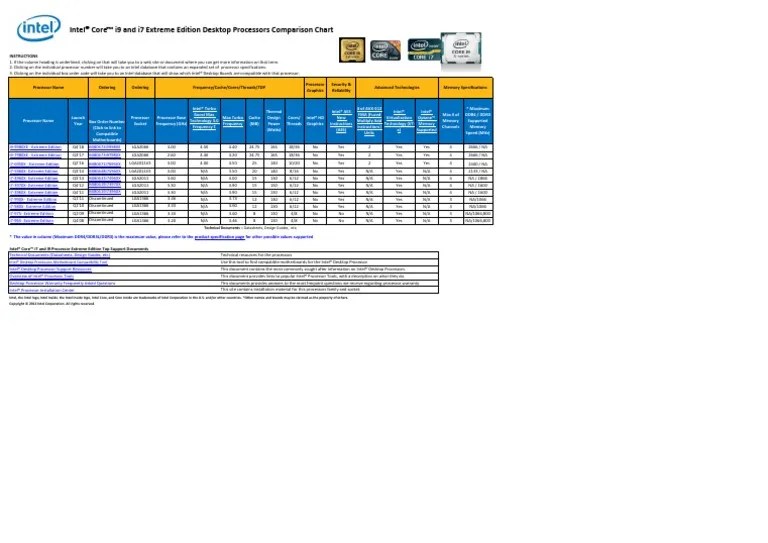768x543 pixels.
Task: Click the Intel logo
Action: pyautogui.click(x=39, y=28)
